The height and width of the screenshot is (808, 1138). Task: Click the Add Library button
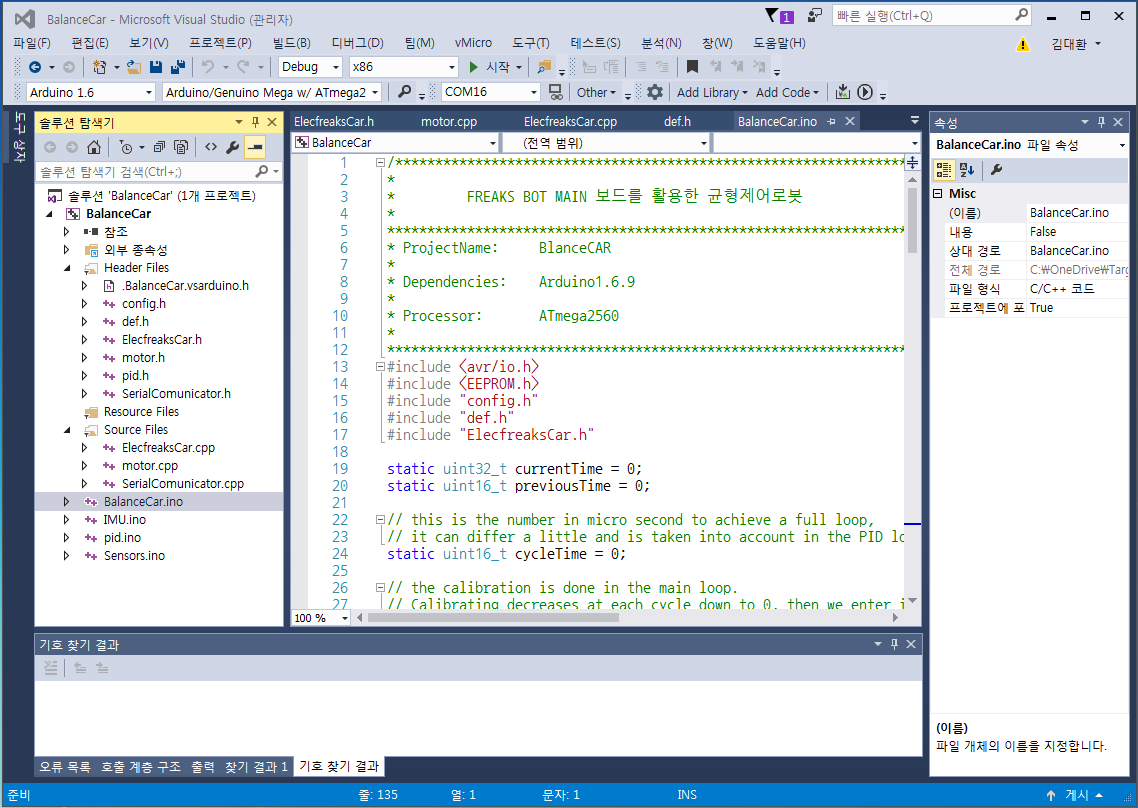pyautogui.click(x=711, y=92)
